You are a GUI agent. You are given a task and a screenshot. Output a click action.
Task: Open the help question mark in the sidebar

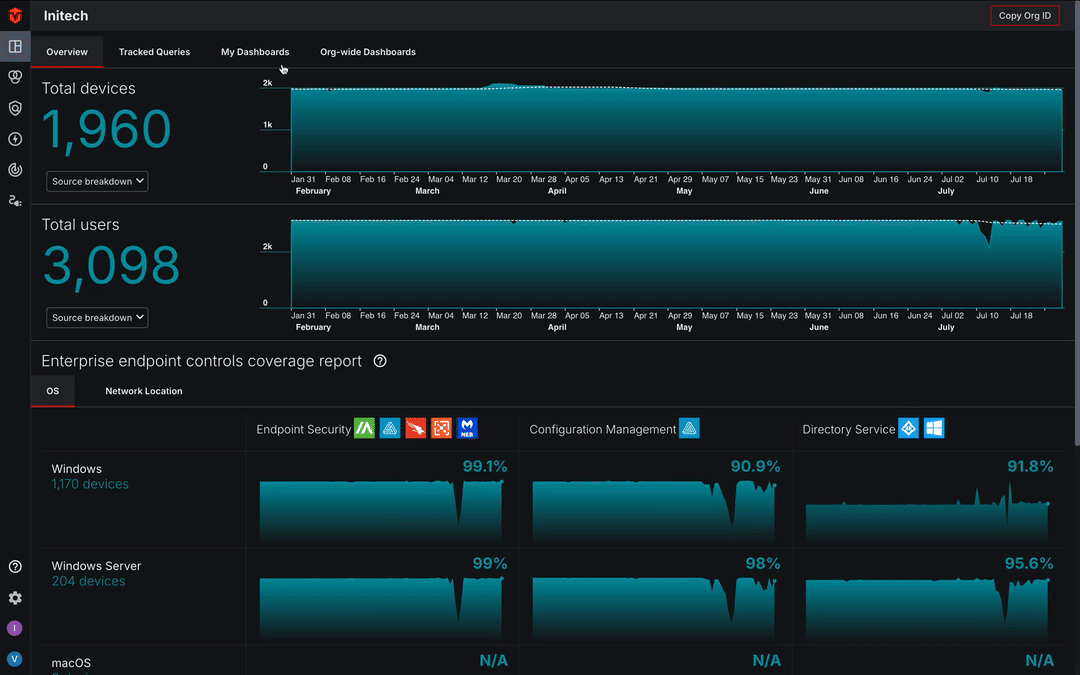click(x=14, y=567)
